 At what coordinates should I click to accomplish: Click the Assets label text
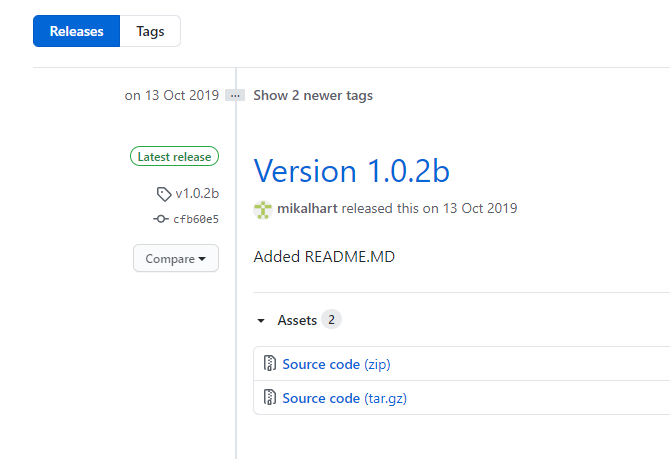click(297, 320)
